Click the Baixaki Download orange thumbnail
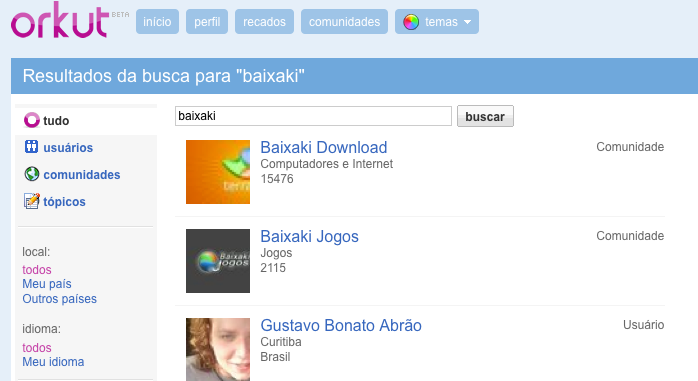698x381 pixels. tap(218, 172)
